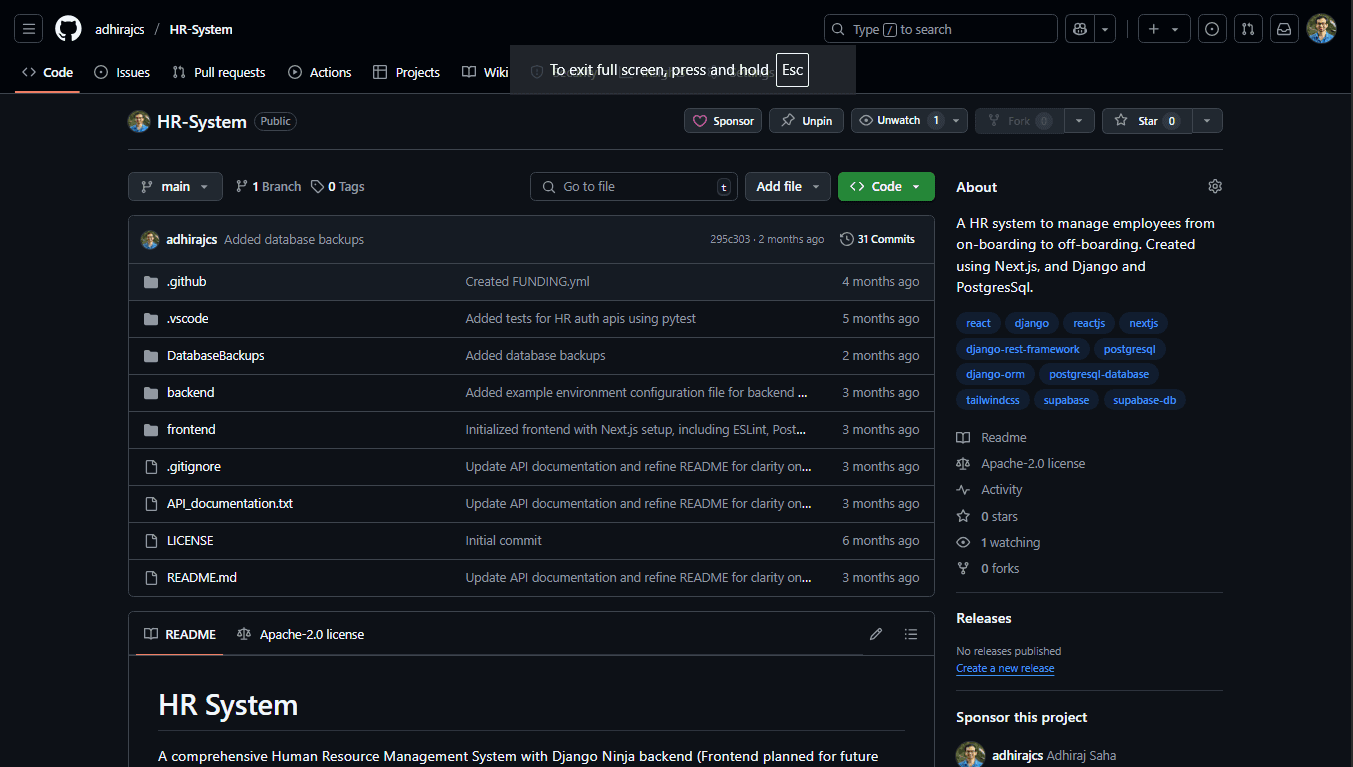This screenshot has width=1353, height=767.
Task: Open the 1 Branch link
Action: [x=268, y=187]
